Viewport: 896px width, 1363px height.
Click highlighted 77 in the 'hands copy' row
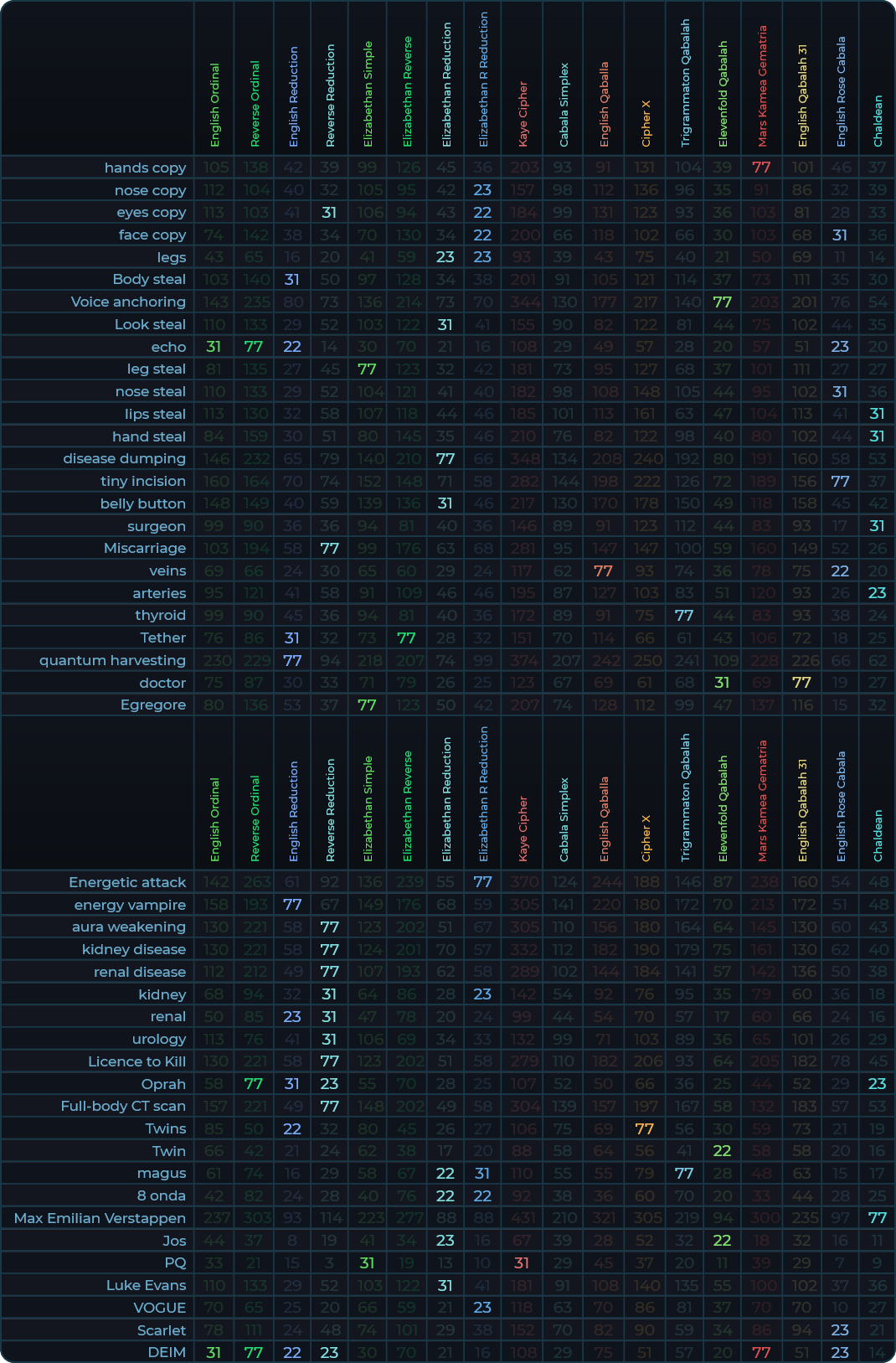coord(761,168)
